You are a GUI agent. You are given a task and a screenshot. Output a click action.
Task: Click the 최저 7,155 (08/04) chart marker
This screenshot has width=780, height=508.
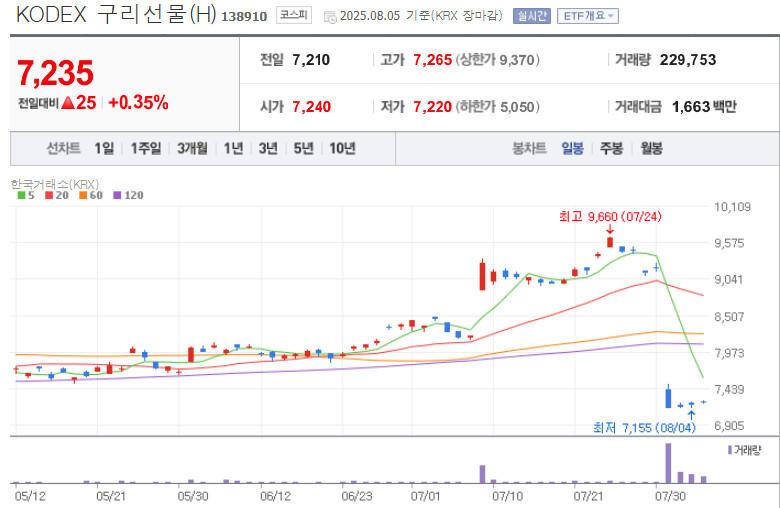point(644,427)
